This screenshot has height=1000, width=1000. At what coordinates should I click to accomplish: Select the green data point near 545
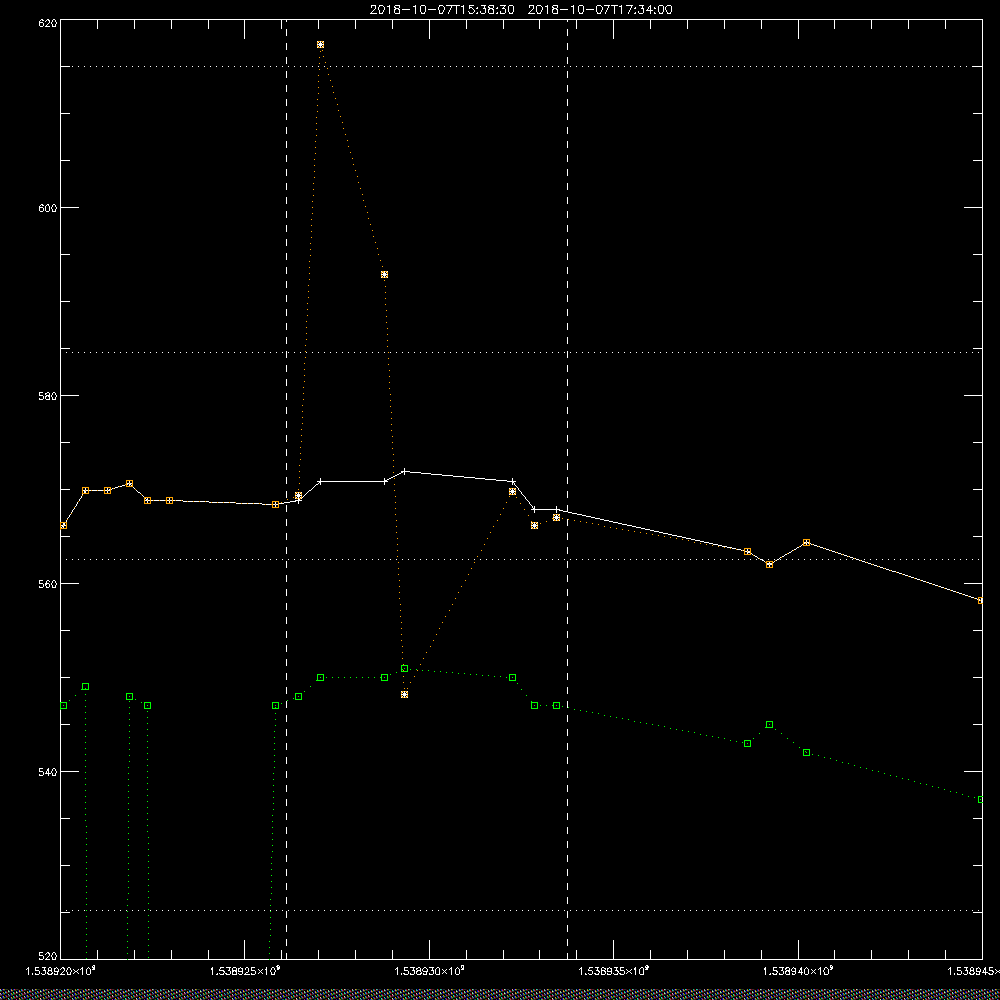[x=769, y=724]
